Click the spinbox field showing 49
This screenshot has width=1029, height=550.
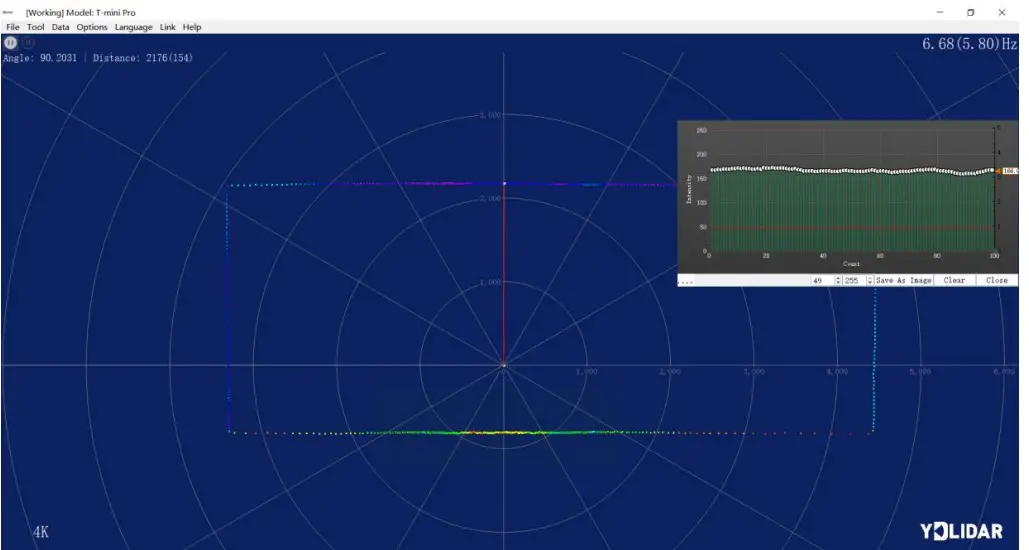click(x=822, y=280)
